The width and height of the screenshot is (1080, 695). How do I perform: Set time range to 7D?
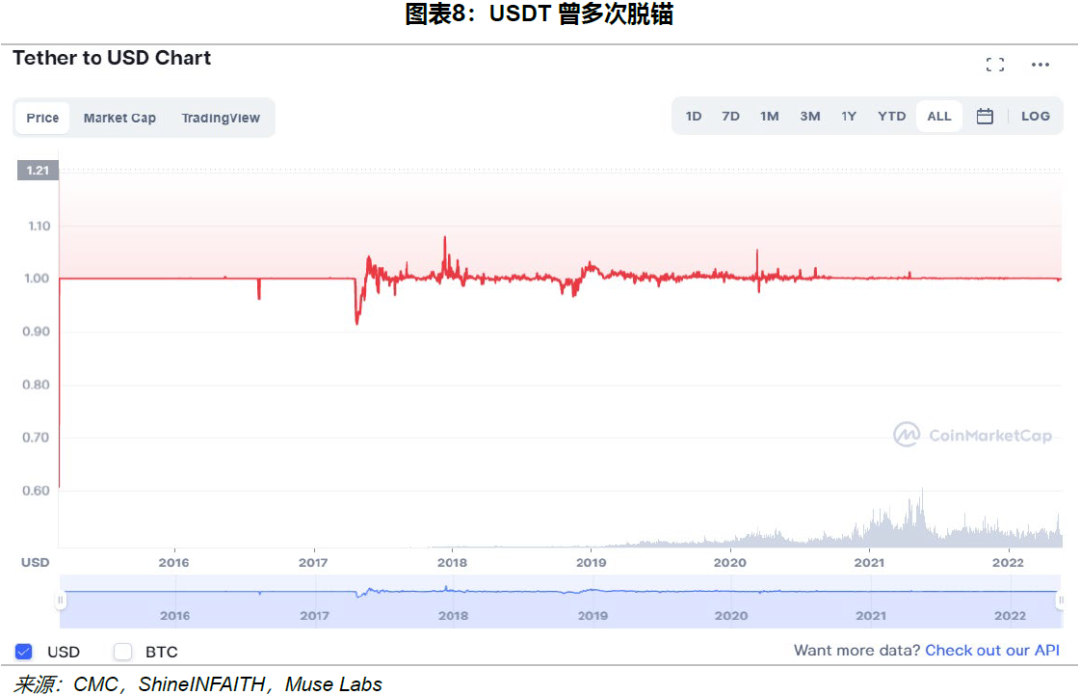[x=731, y=116]
